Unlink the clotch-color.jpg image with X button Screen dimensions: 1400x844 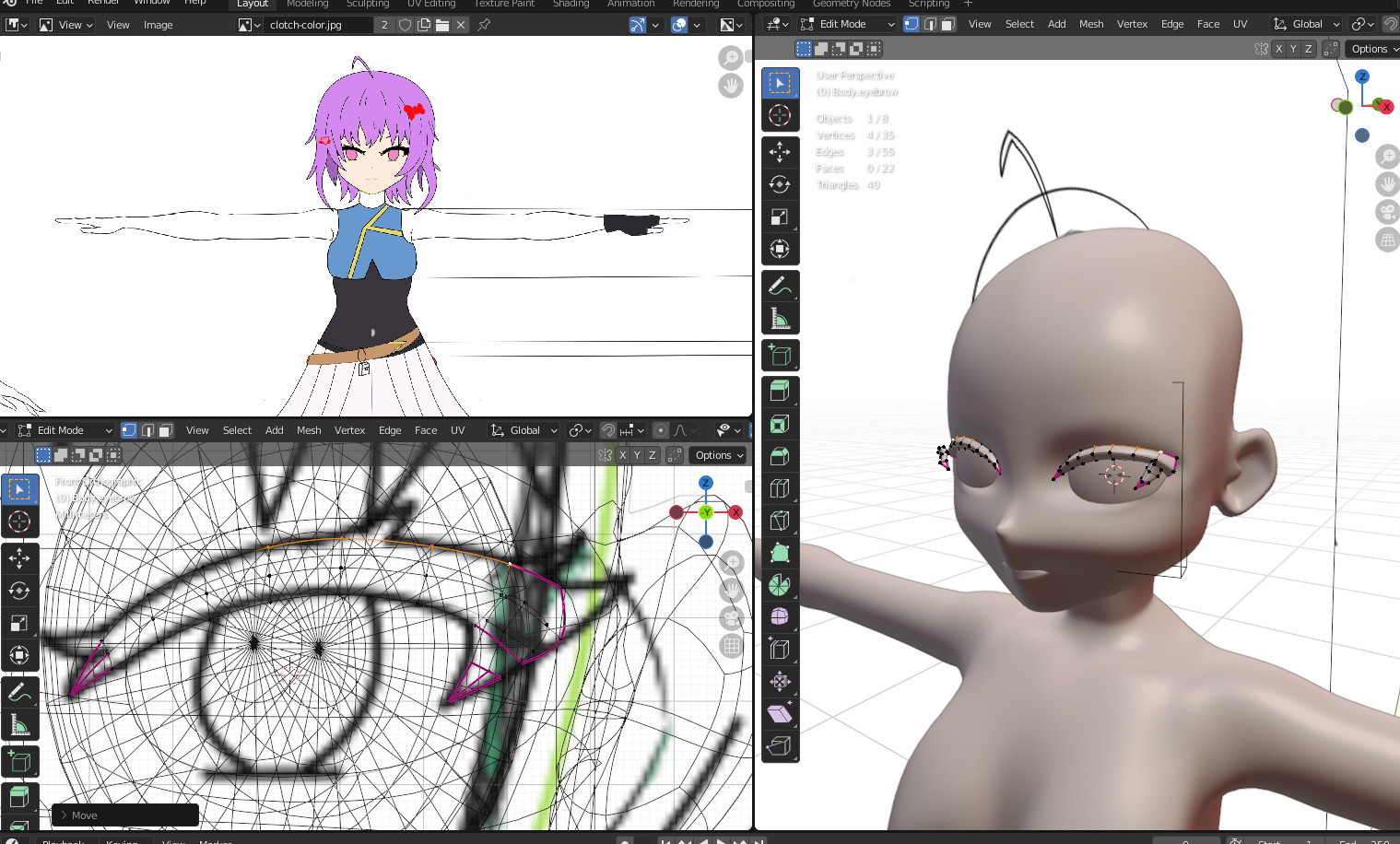pos(461,25)
